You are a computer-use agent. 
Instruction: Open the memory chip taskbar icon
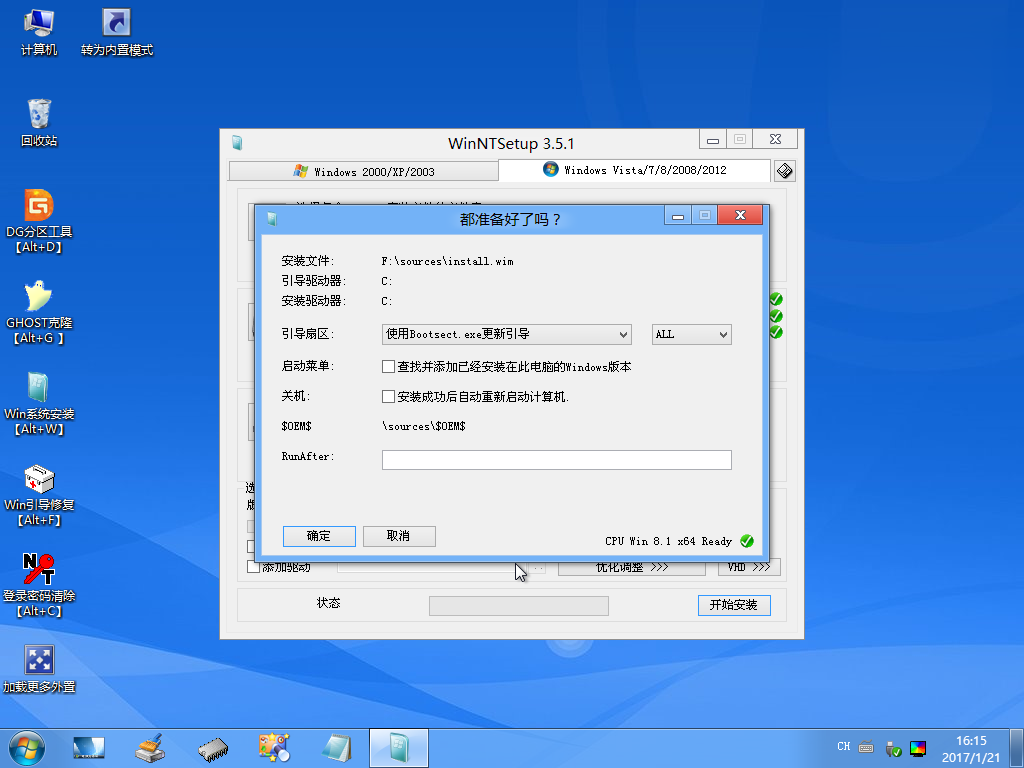point(213,748)
